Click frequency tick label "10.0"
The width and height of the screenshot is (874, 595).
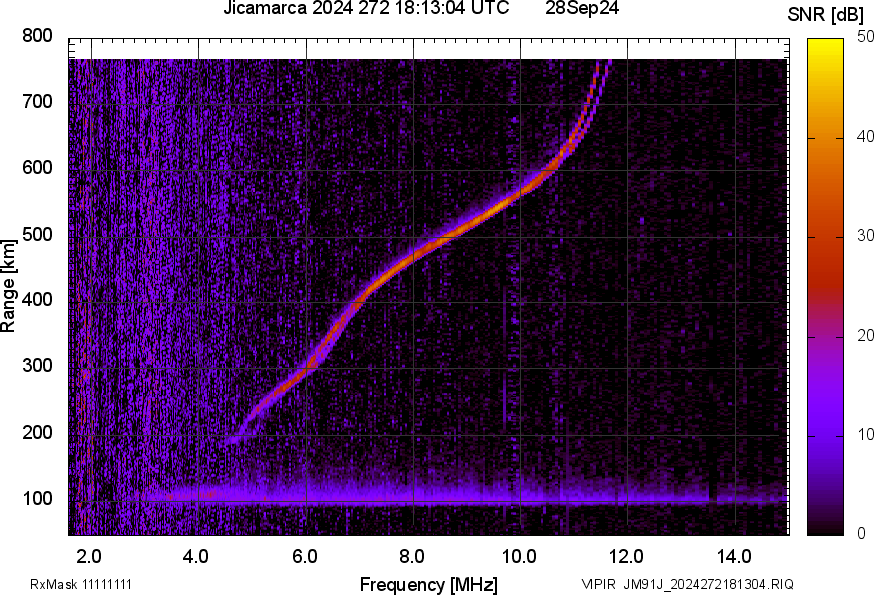(519, 557)
